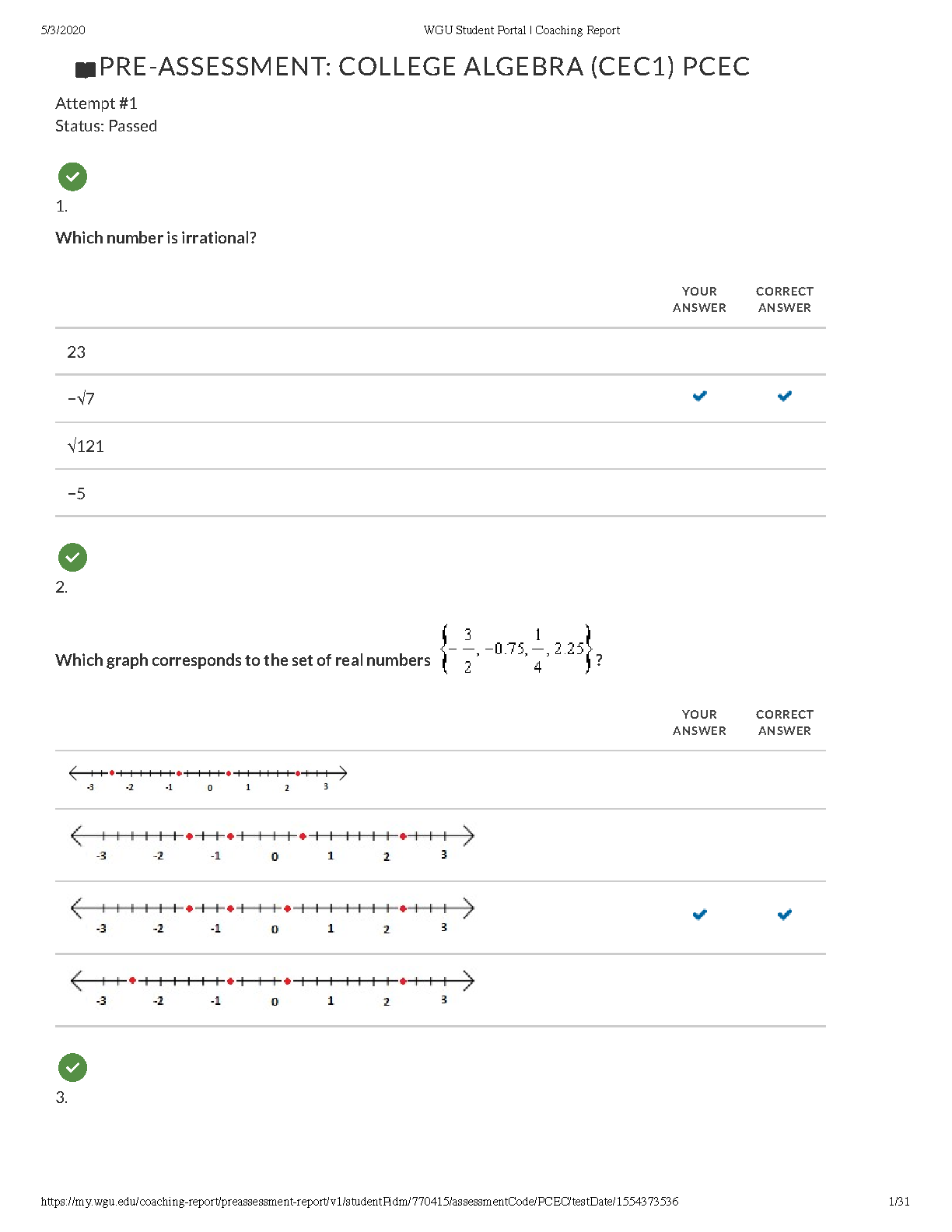952x1232 pixels.
Task: Select the second number line graph option
Action: click(272, 843)
